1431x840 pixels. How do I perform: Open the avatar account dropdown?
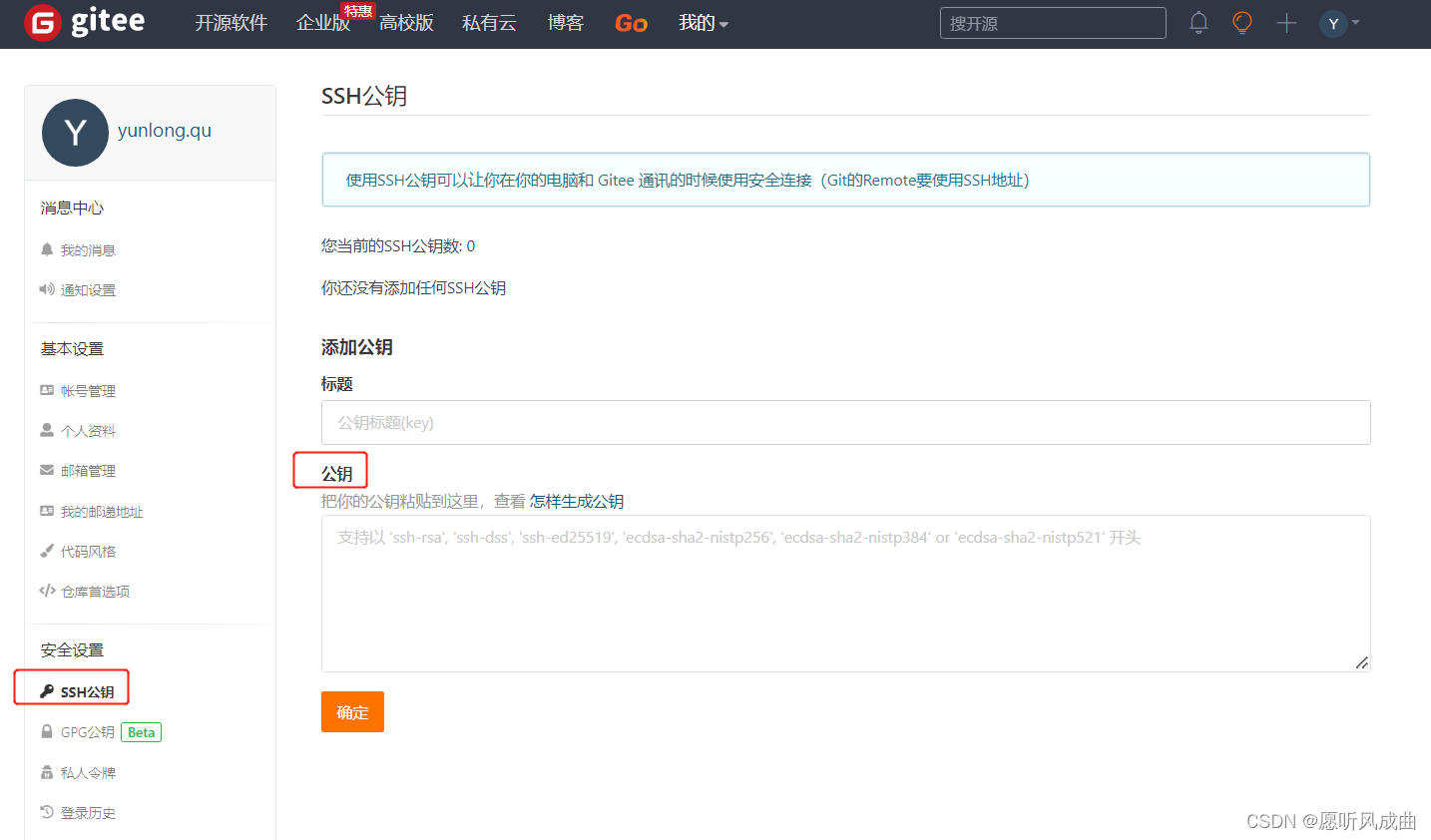pos(1337,23)
